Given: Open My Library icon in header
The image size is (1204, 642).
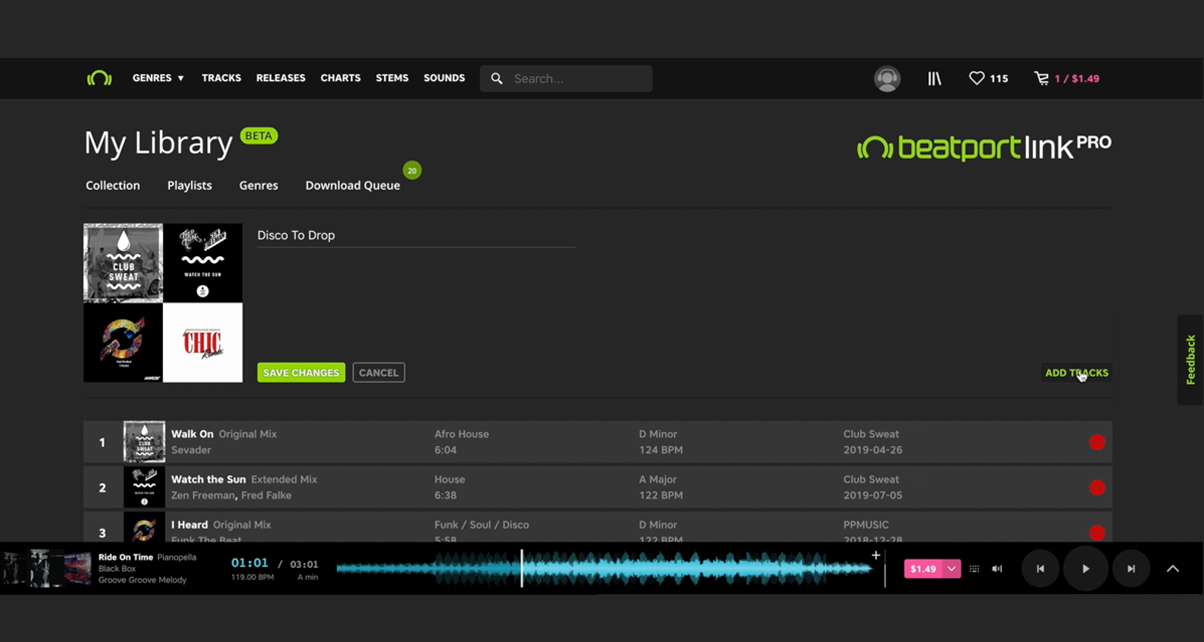Looking at the screenshot, I should tap(934, 78).
